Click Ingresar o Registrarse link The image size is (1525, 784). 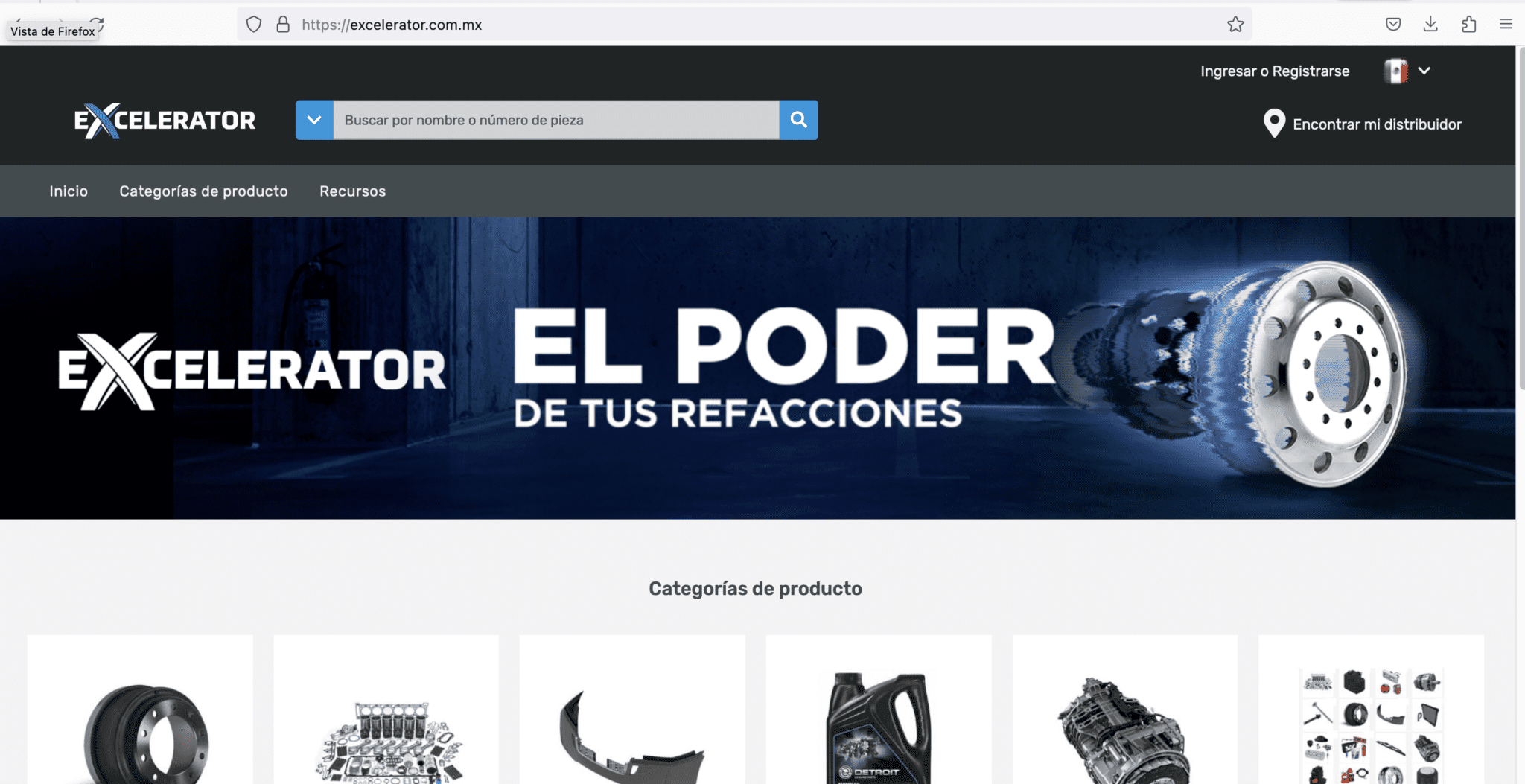pos(1274,71)
